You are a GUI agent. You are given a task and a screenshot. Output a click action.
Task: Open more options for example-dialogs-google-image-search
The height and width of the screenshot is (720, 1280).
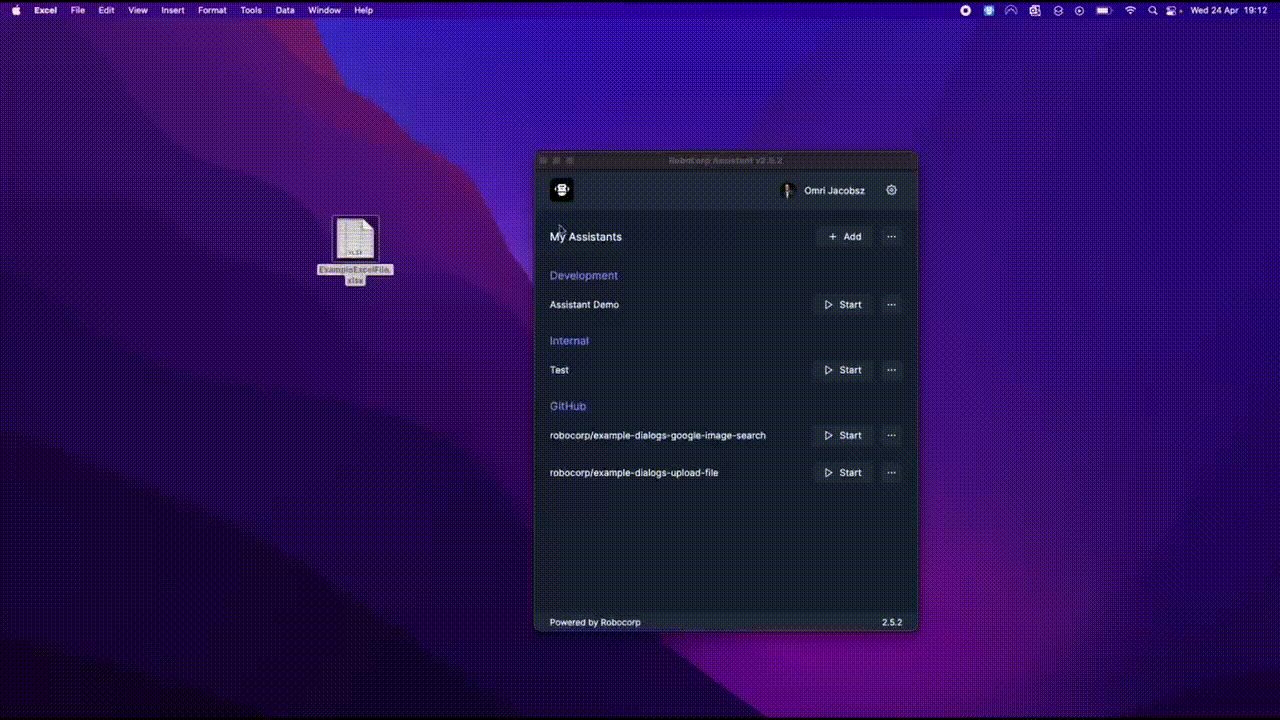(x=891, y=435)
